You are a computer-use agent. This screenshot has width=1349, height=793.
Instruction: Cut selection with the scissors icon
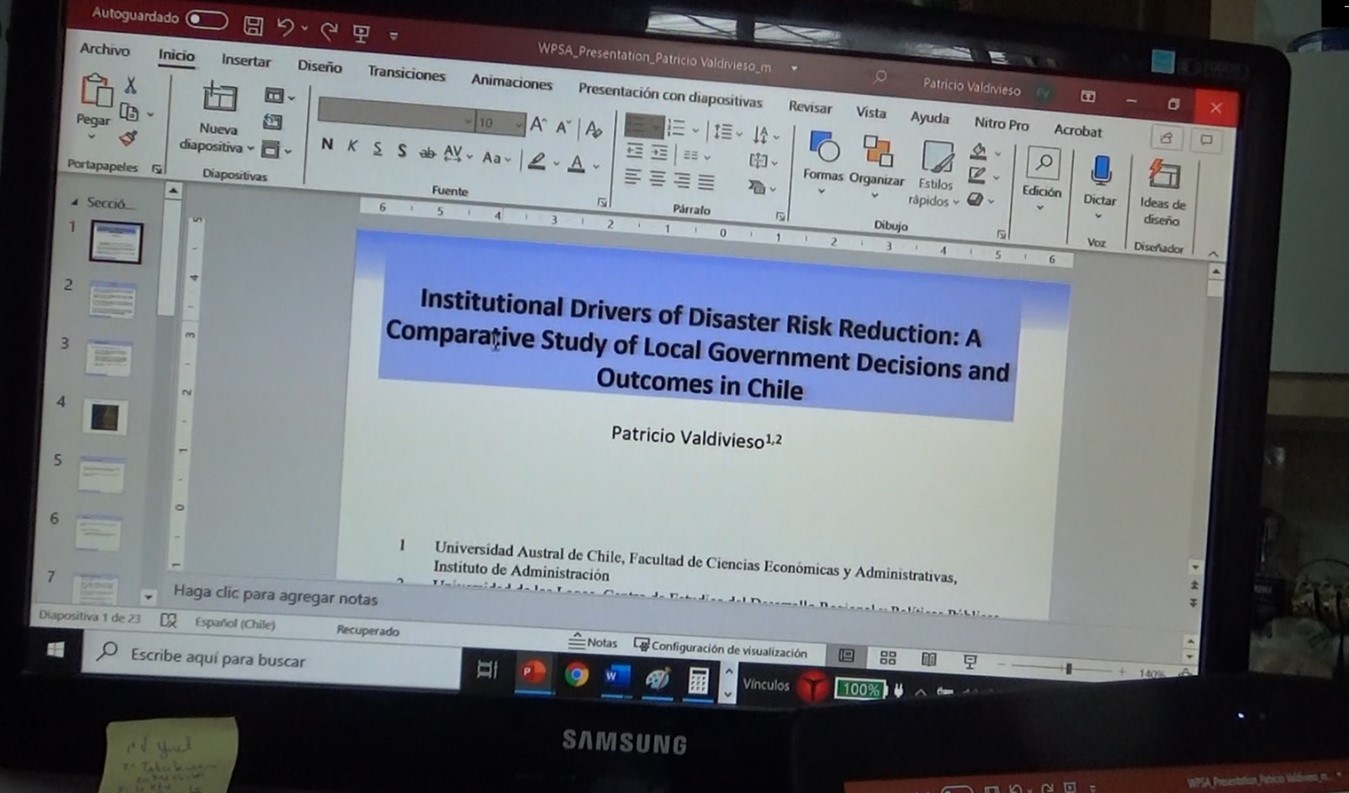pos(130,87)
